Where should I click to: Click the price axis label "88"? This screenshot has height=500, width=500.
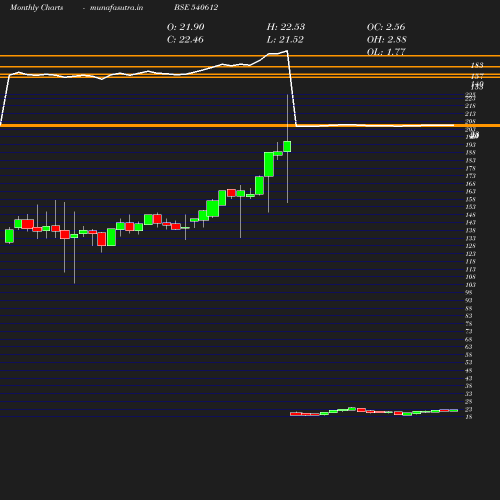pyautogui.click(x=469, y=308)
